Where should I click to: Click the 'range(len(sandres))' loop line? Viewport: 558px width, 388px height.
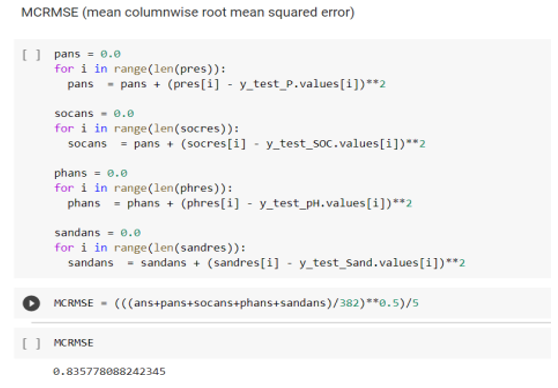tap(150, 247)
